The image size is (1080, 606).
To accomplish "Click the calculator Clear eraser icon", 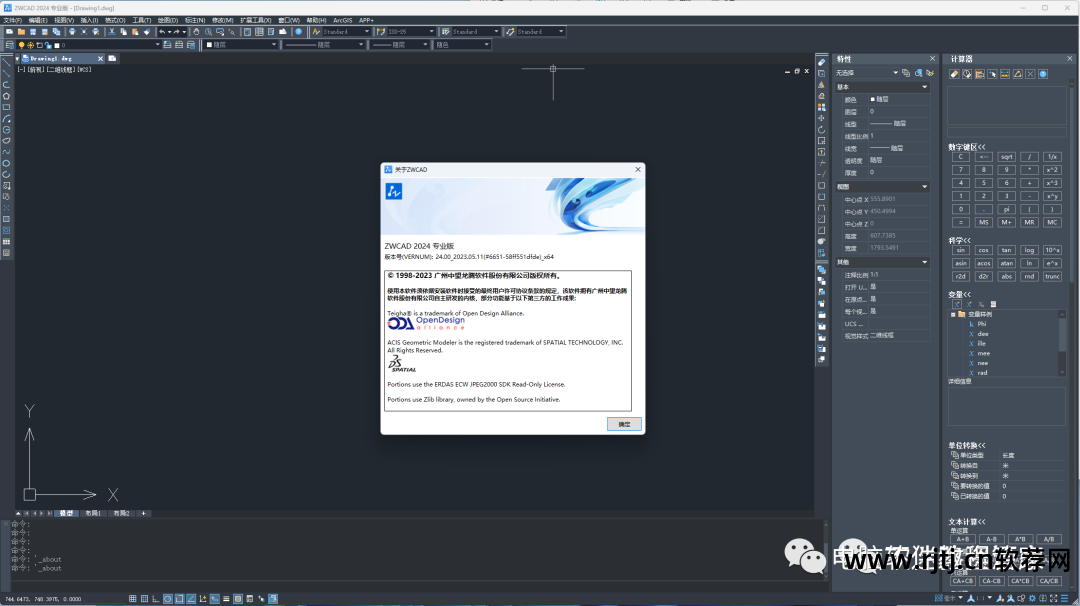I will click(x=954, y=74).
